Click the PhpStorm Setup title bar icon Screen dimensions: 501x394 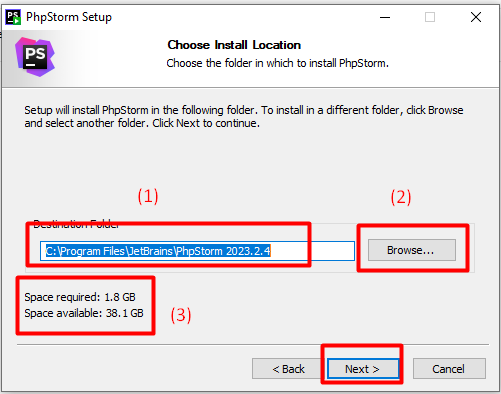click(x=13, y=17)
